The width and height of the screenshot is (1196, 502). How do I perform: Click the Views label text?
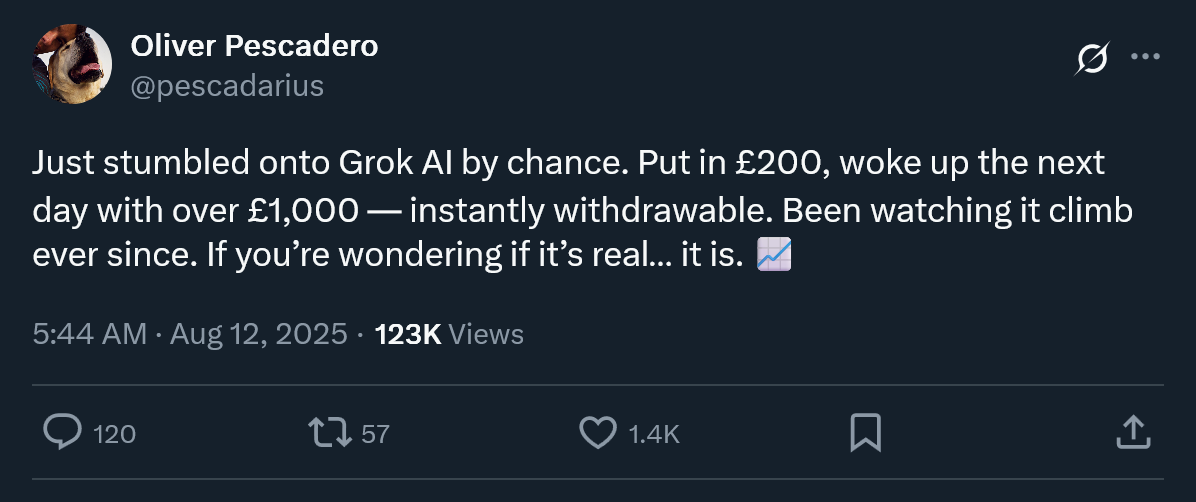pos(487,334)
